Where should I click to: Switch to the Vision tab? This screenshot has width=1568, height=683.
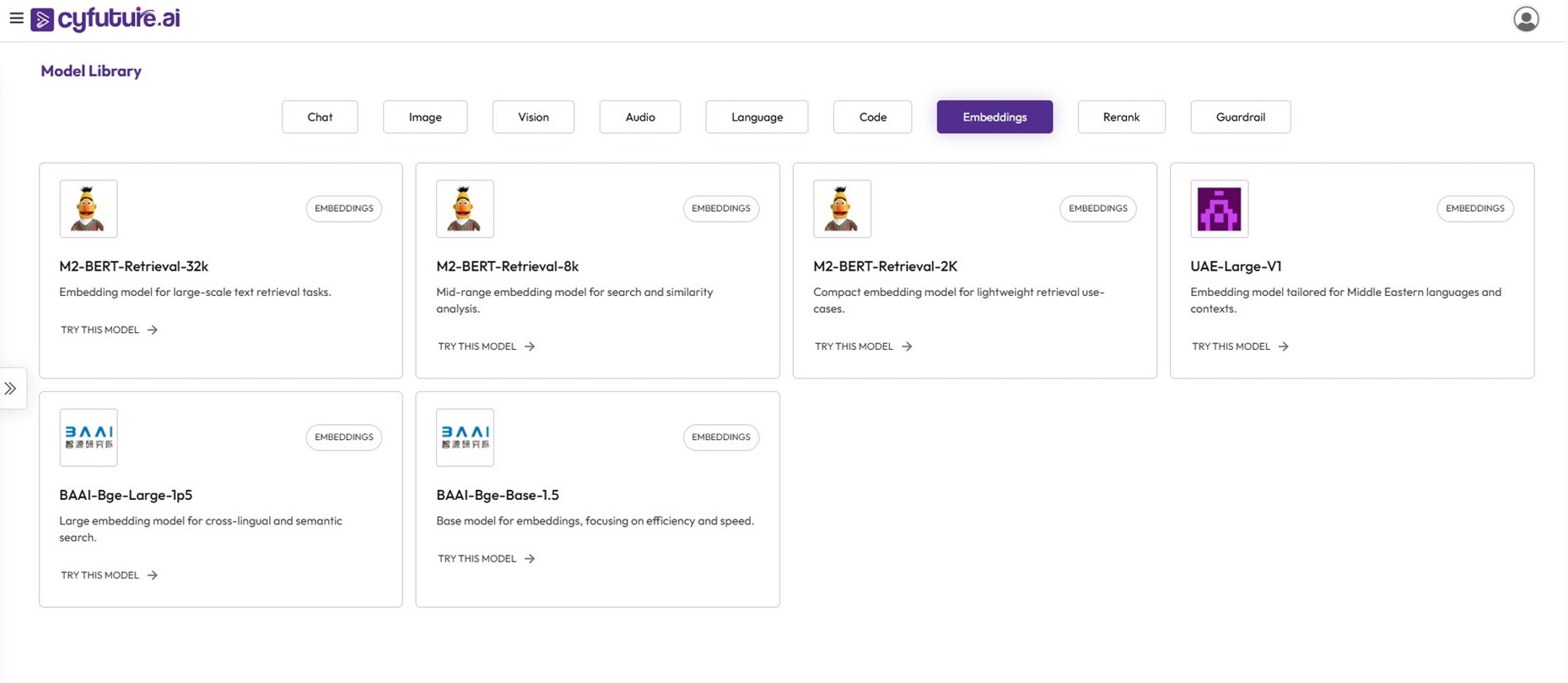coord(533,117)
